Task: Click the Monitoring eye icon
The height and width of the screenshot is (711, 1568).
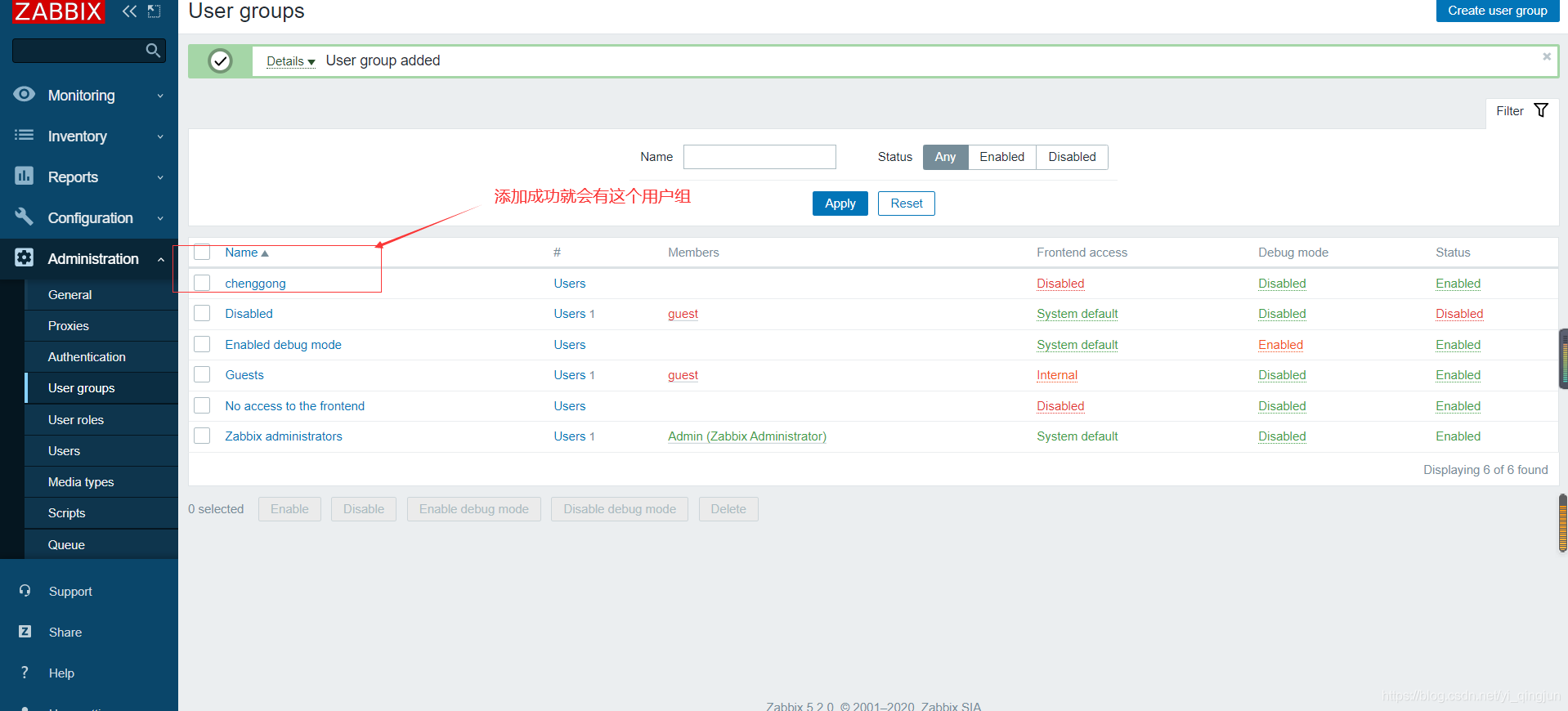Action: coord(25,94)
